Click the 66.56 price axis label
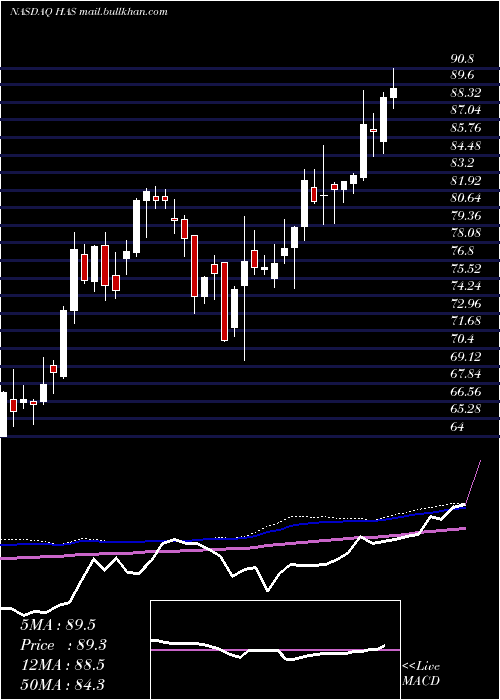 point(466,391)
